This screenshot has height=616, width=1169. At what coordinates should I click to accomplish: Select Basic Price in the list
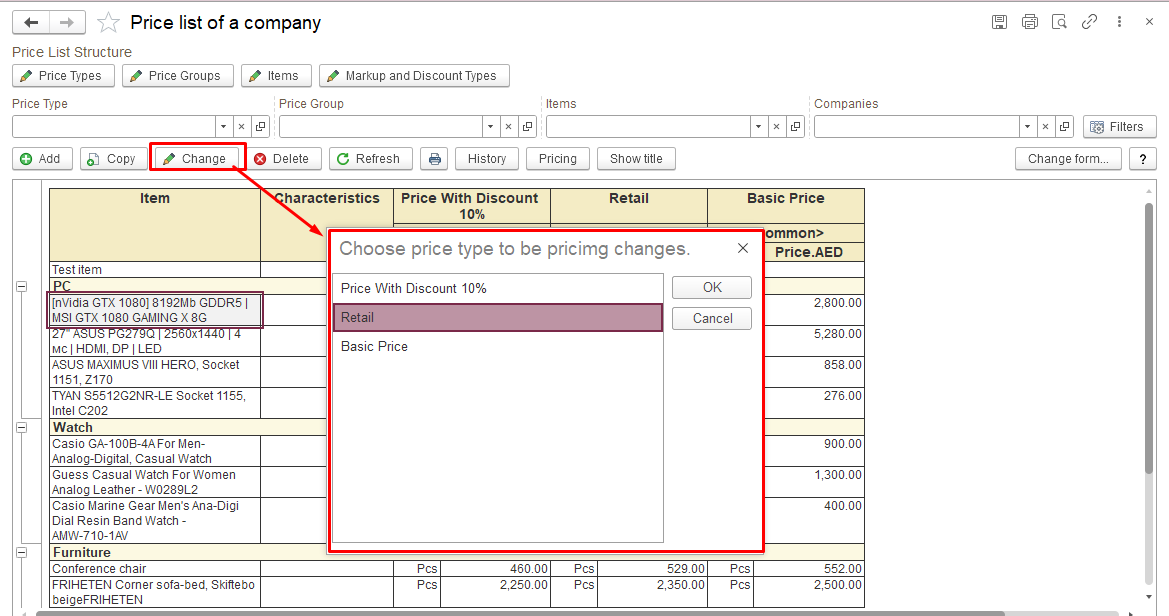497,347
